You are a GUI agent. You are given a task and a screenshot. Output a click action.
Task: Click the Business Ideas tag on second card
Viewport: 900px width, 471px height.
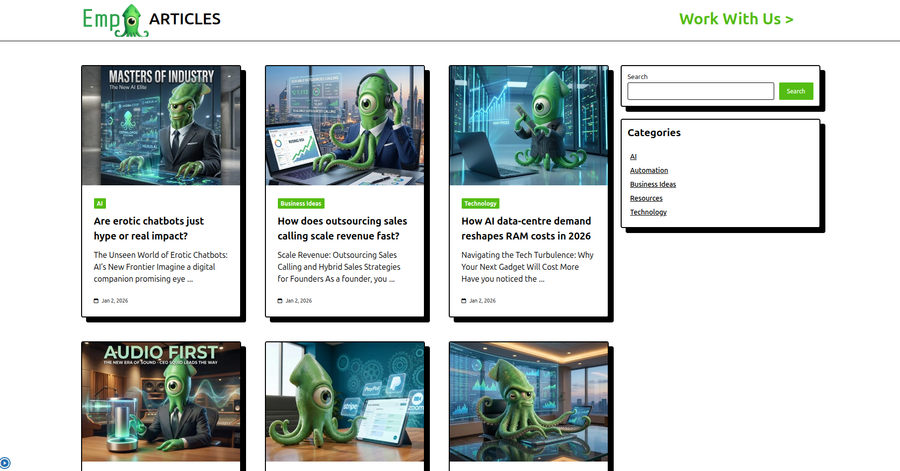(301, 203)
